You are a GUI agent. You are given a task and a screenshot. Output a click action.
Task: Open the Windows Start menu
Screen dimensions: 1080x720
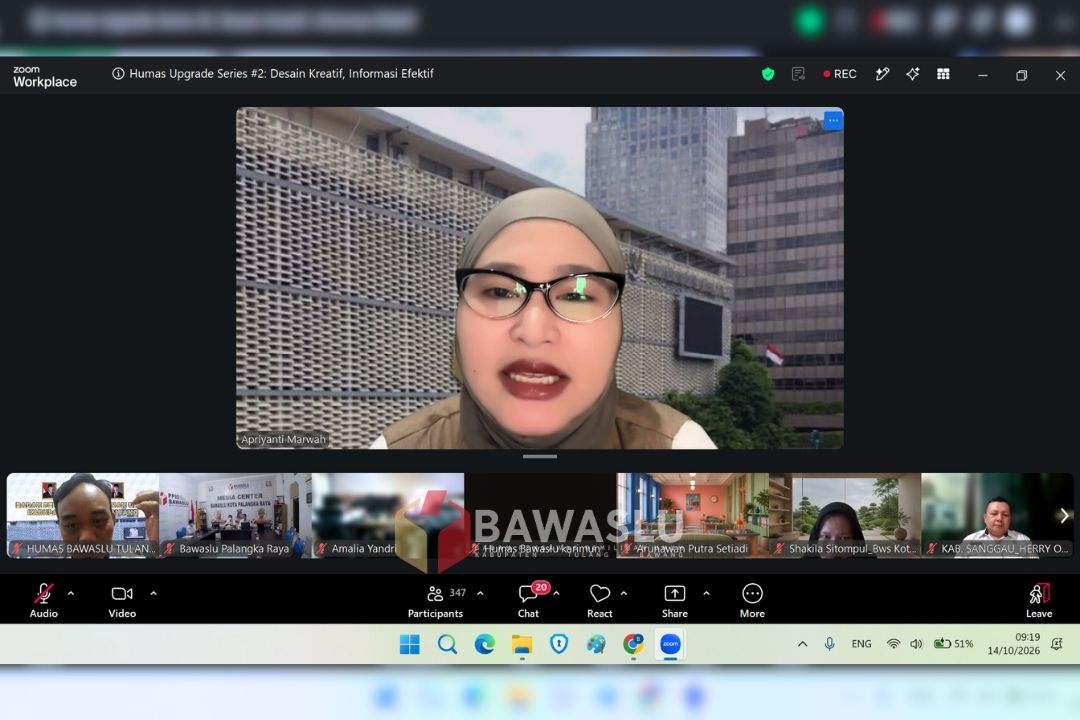[x=410, y=644]
